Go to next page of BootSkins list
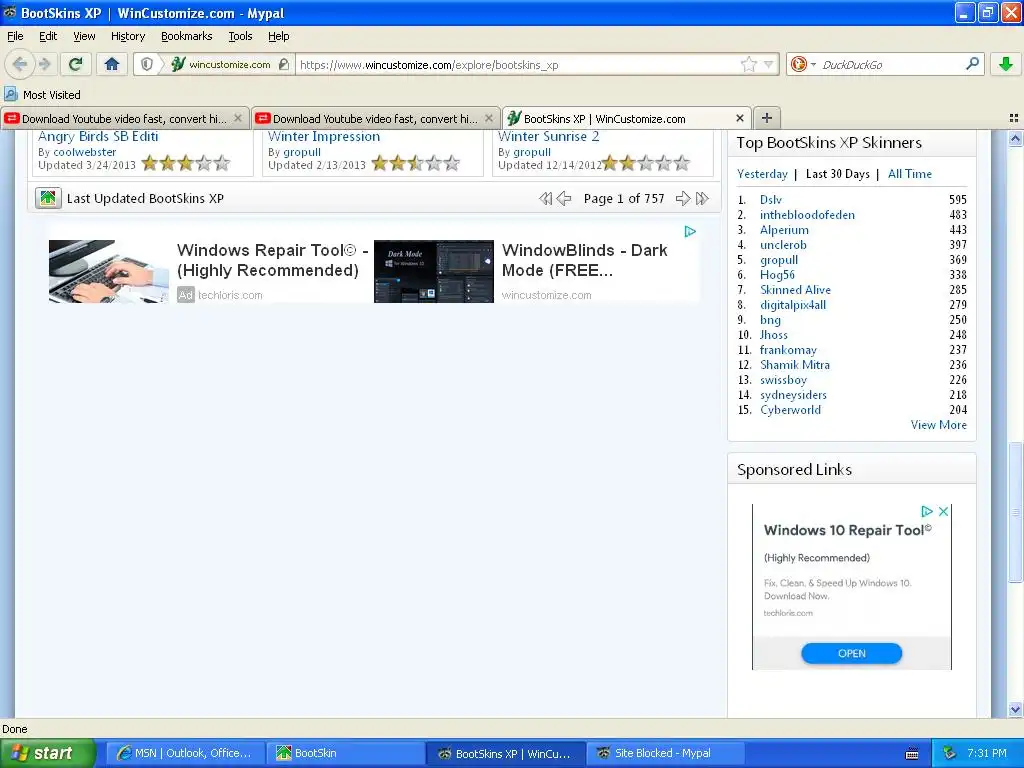1024x768 pixels. [682, 199]
